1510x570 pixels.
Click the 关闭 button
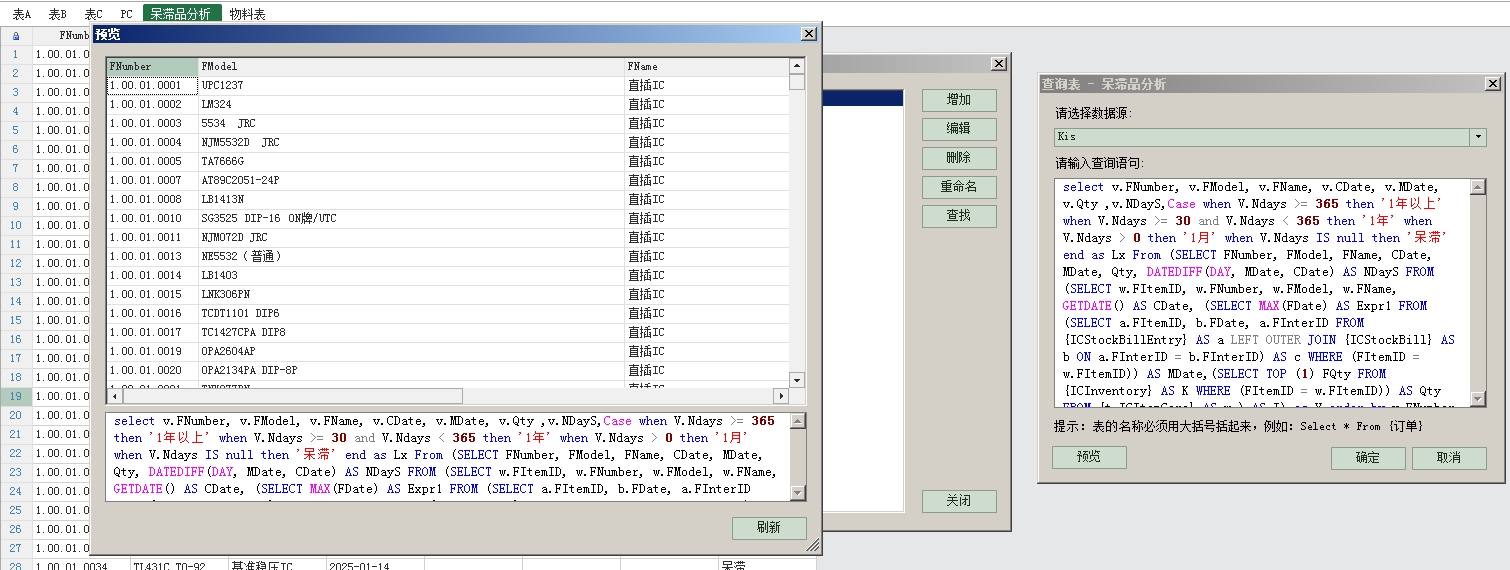(x=958, y=501)
